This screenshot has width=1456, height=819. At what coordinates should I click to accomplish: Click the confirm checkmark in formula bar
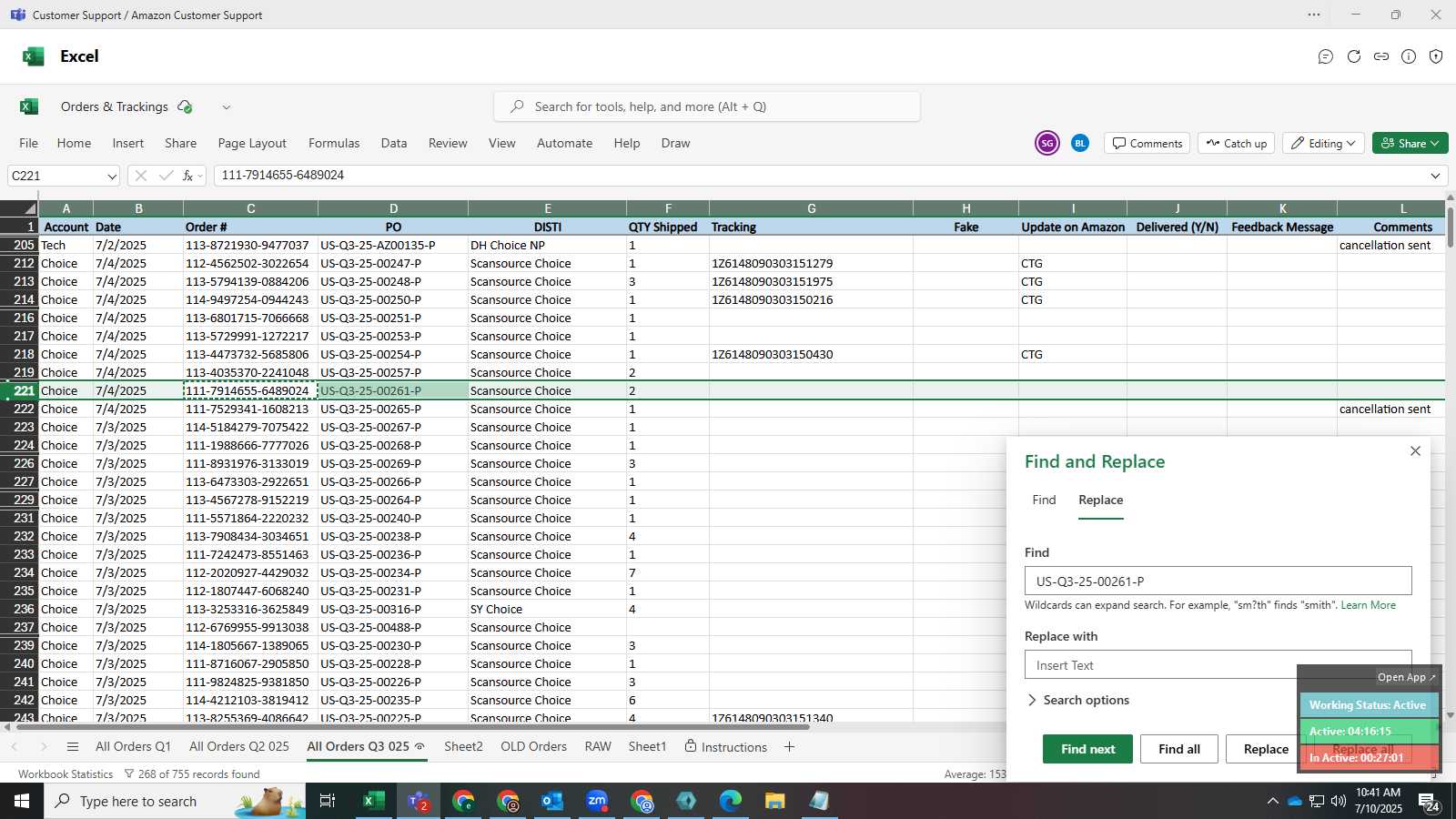coord(166,176)
